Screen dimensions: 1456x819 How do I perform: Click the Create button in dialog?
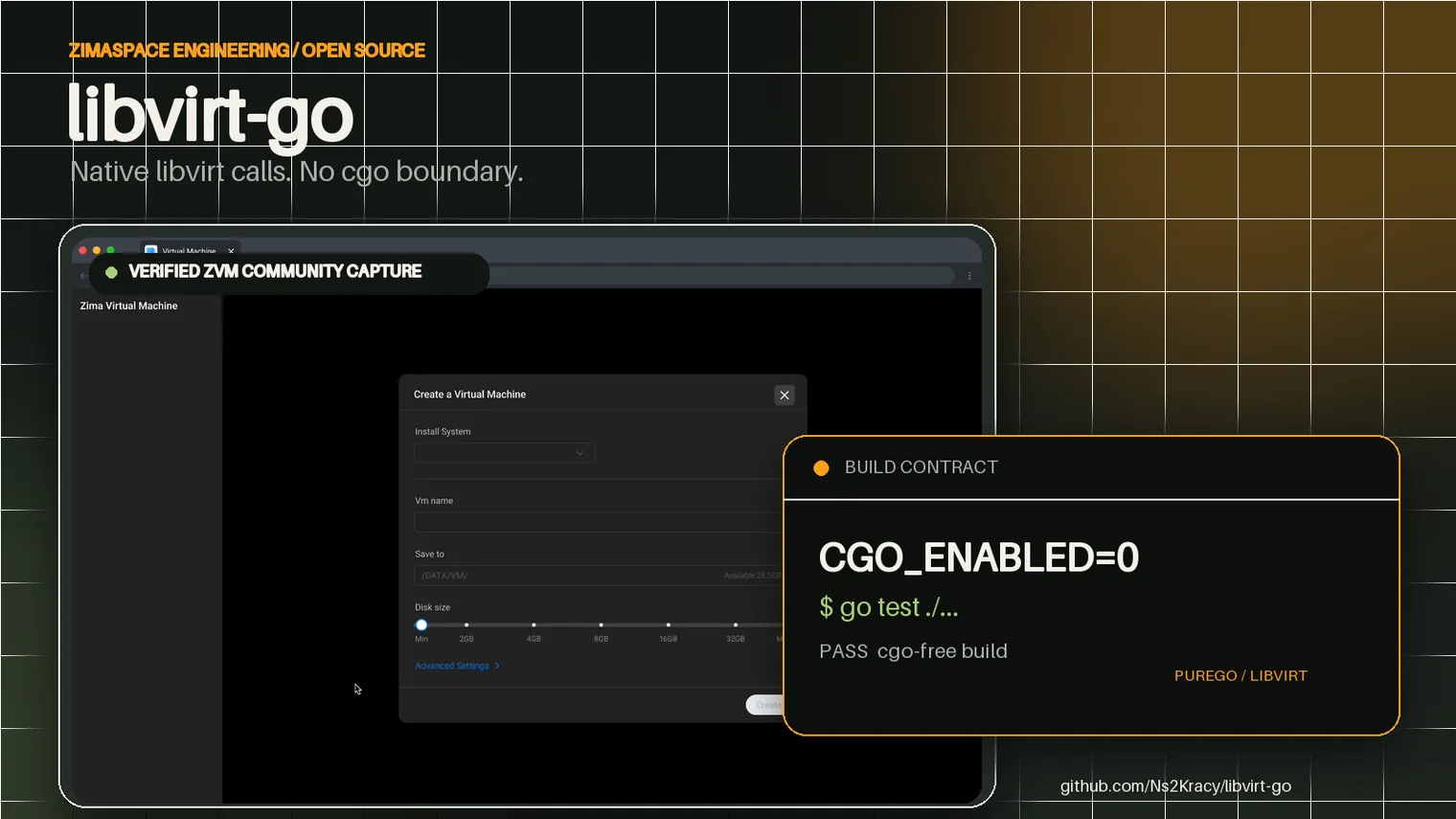764,705
